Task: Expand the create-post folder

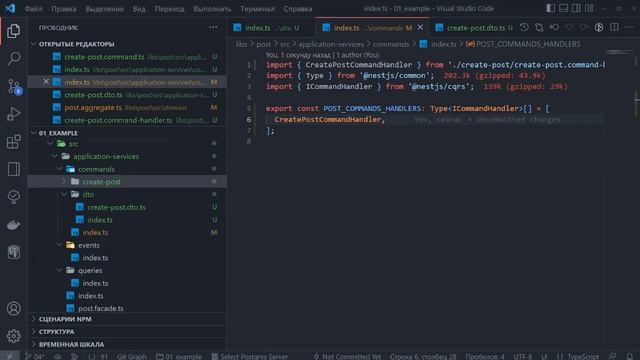Action: pyautogui.click(x=64, y=182)
